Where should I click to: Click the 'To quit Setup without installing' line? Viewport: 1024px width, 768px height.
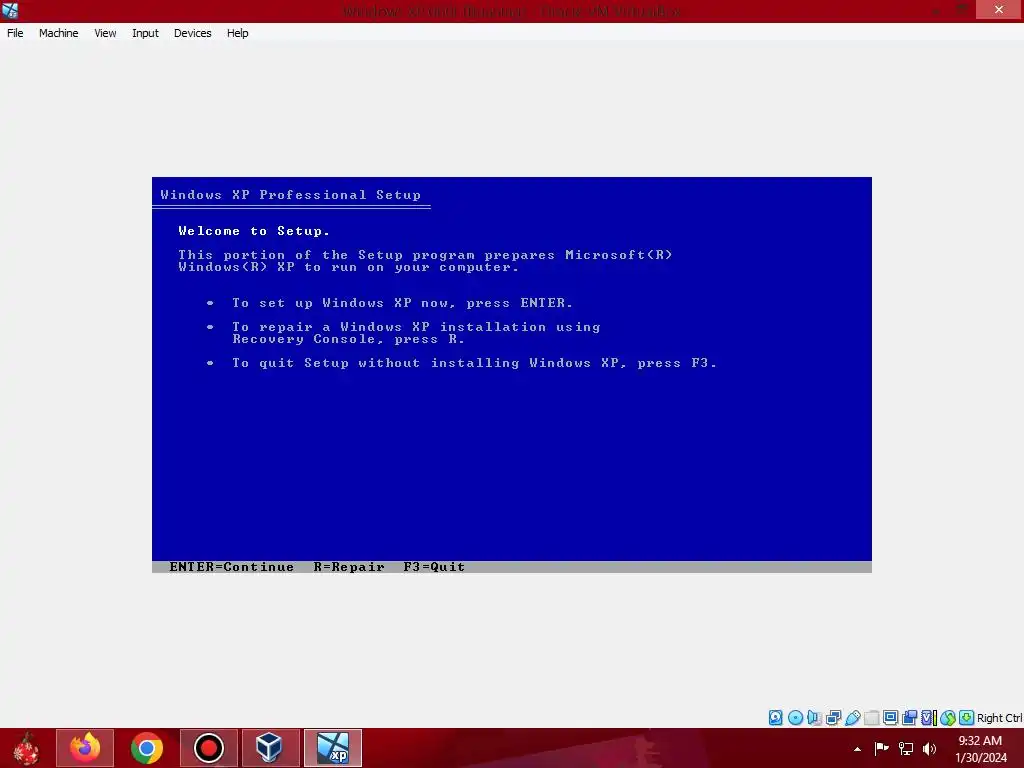point(474,363)
